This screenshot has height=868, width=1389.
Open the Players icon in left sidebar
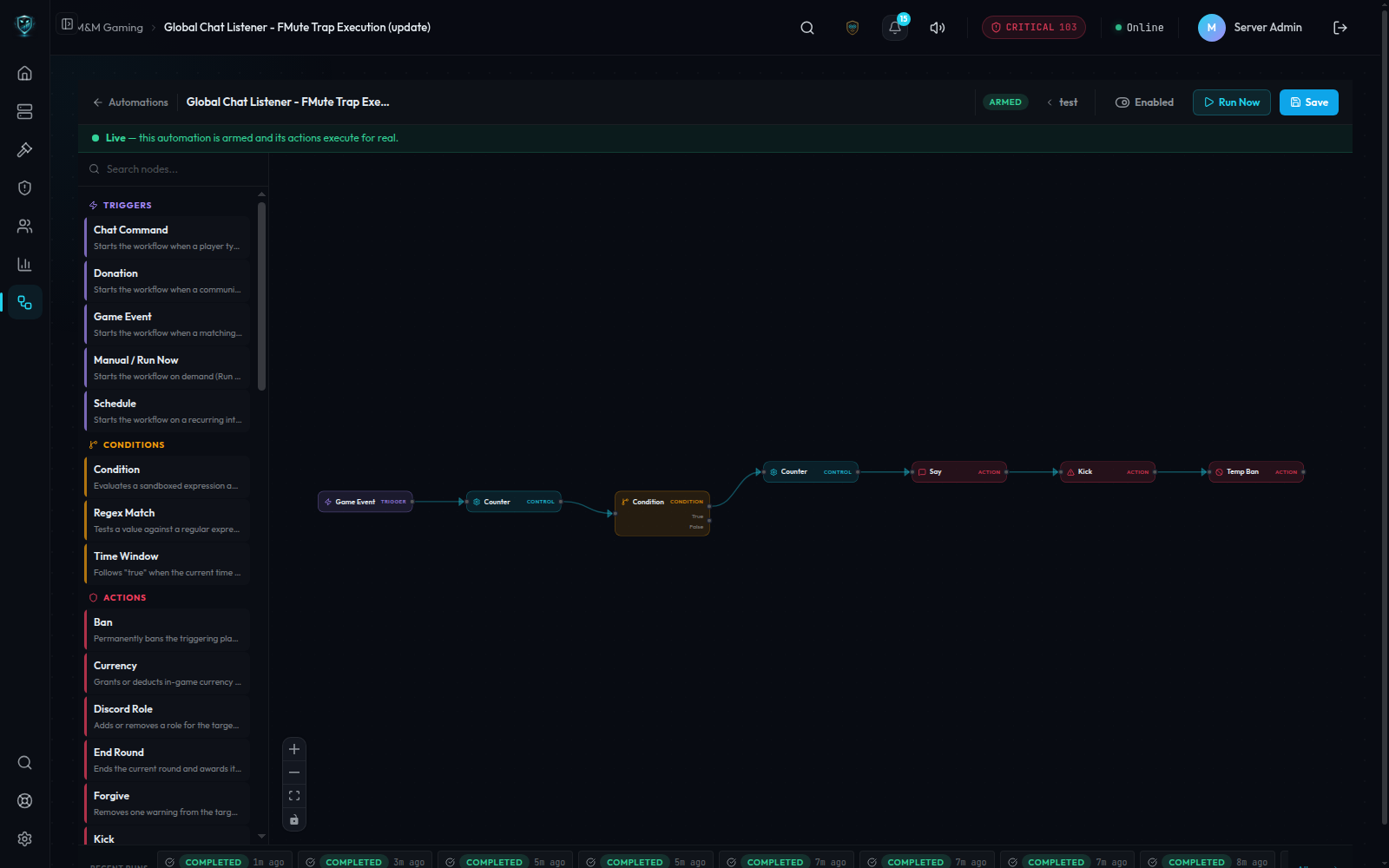(24, 226)
